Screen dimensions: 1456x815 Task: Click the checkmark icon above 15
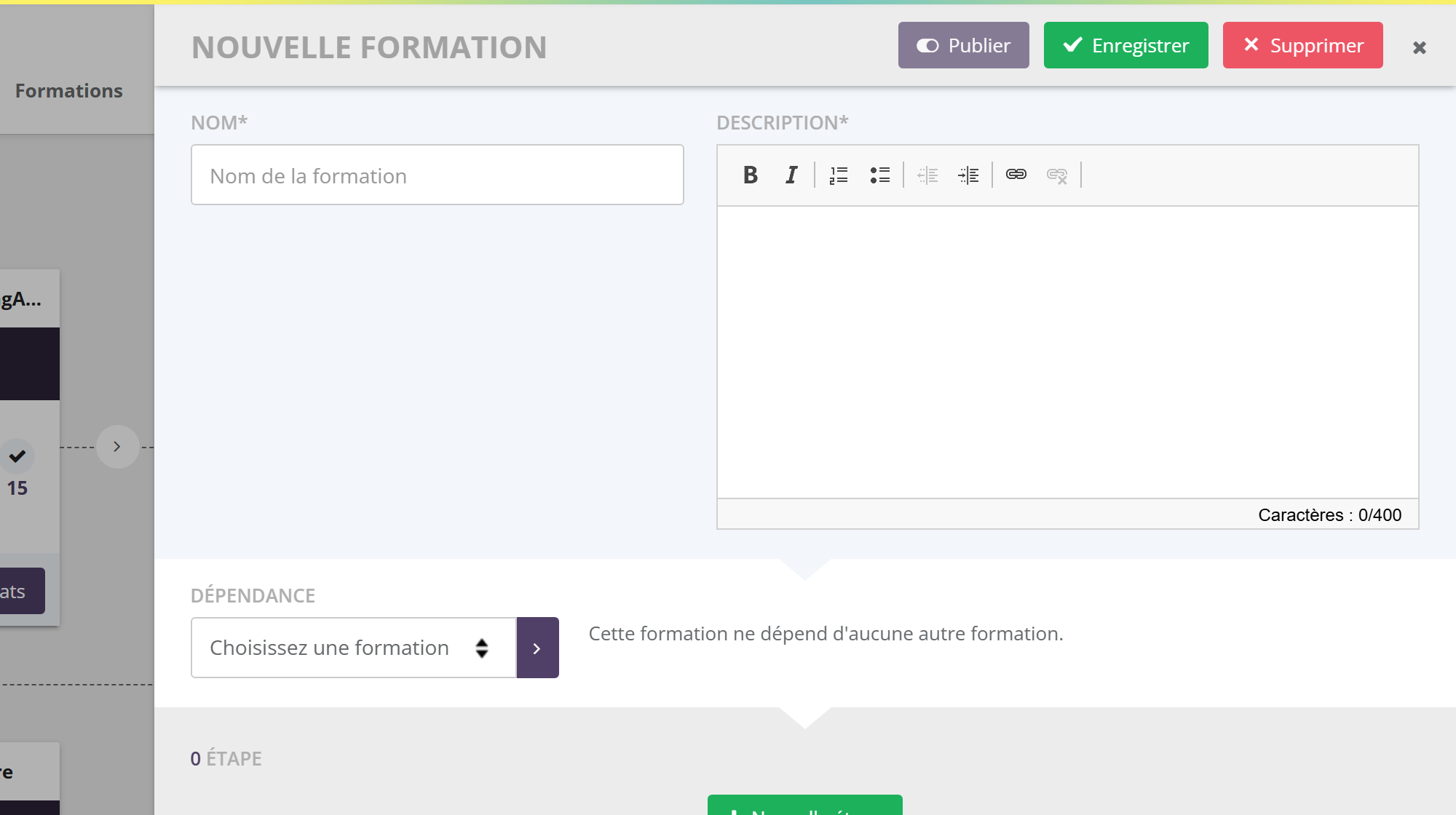pos(17,456)
